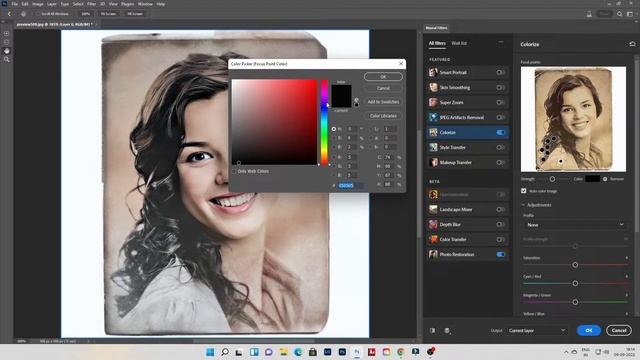Click the Photo Restoration filter thumbnail
Image resolution: width=640 pixels, height=360 pixels.
[433, 254]
